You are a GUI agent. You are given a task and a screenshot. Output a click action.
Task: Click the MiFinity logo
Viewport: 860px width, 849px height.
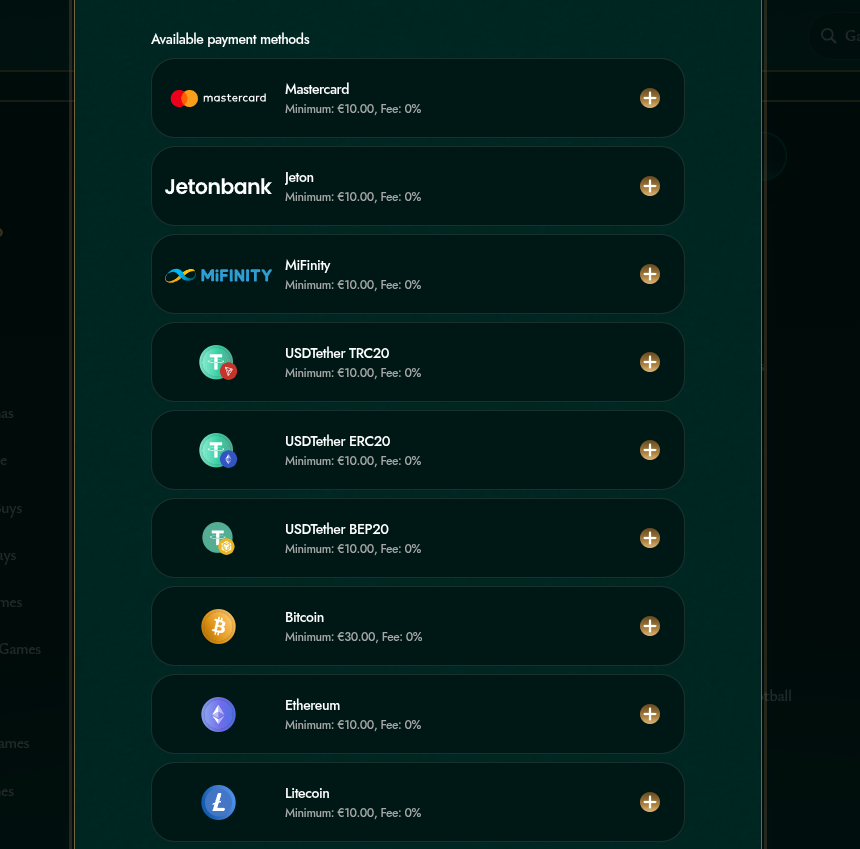click(218, 274)
